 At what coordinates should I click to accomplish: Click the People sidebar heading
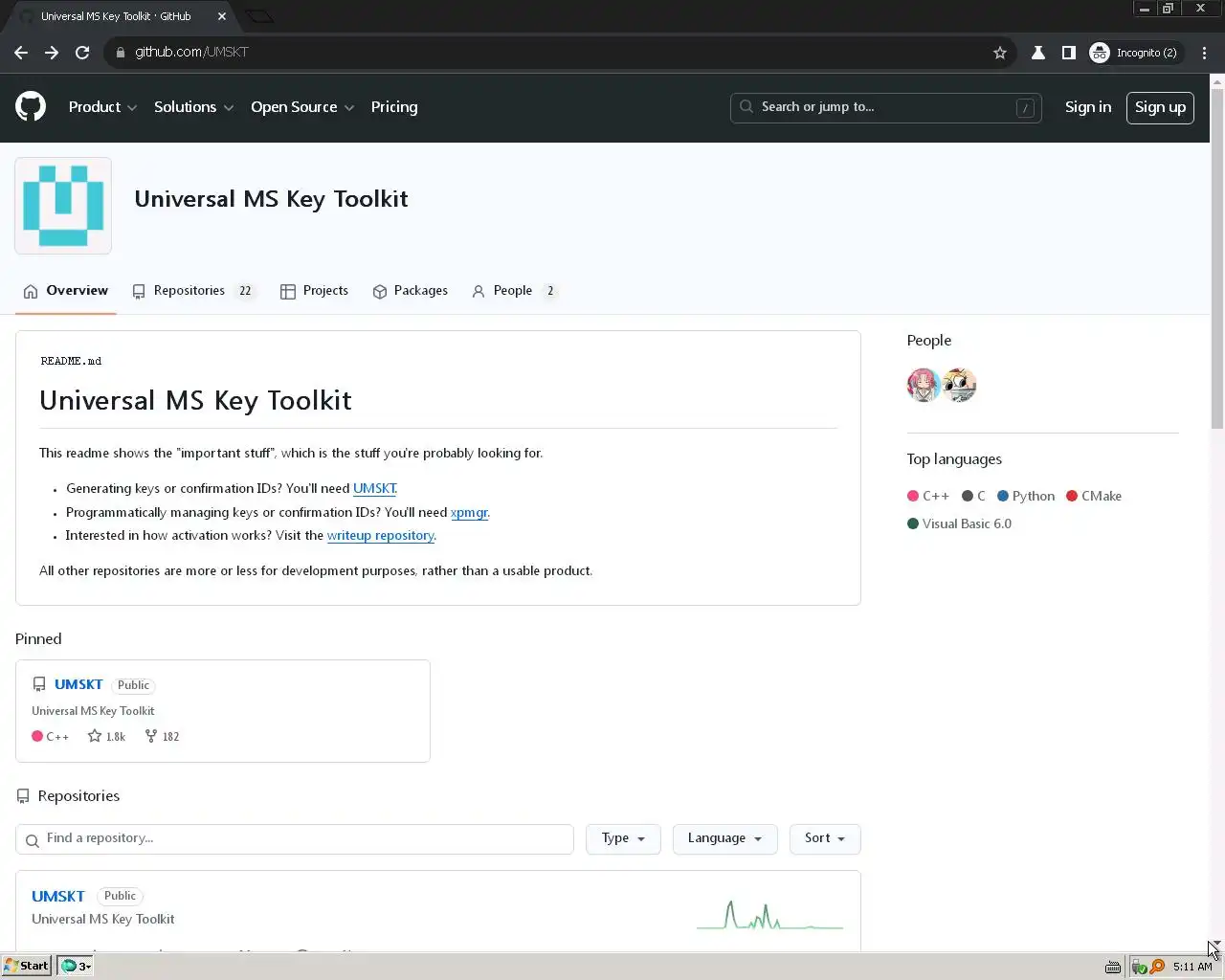(928, 340)
